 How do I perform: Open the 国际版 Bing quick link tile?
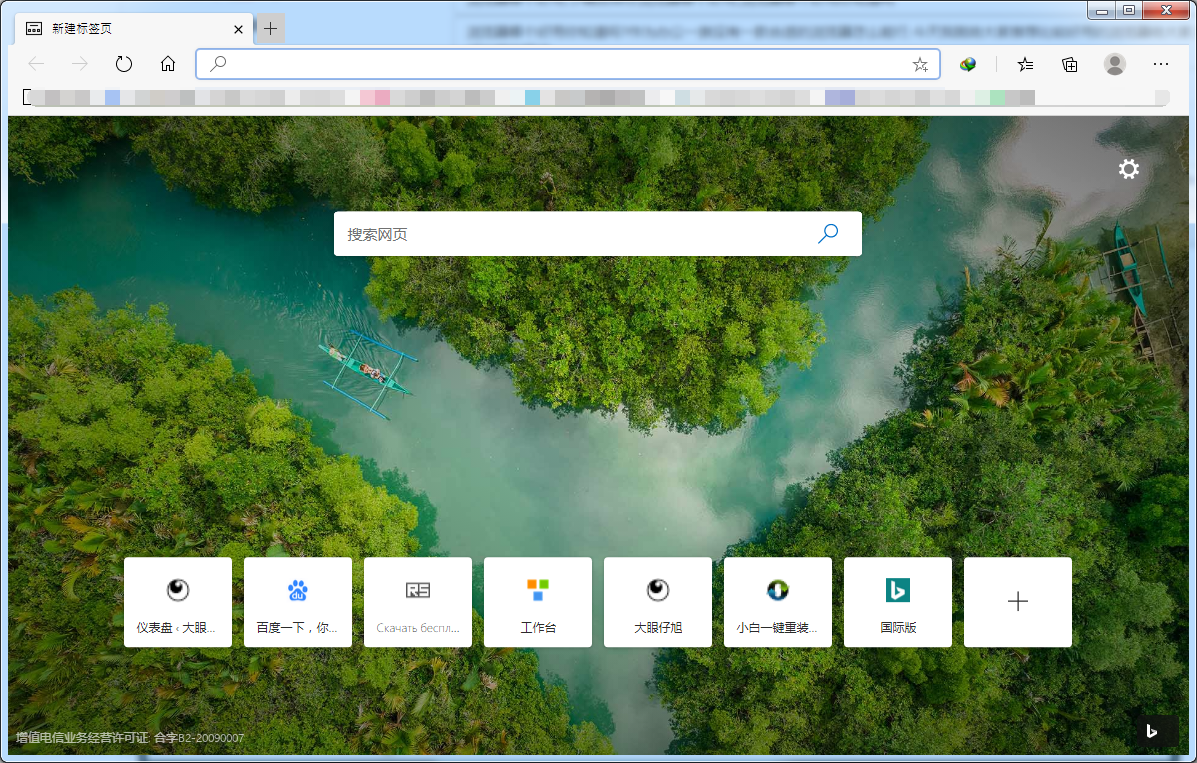tap(897, 602)
